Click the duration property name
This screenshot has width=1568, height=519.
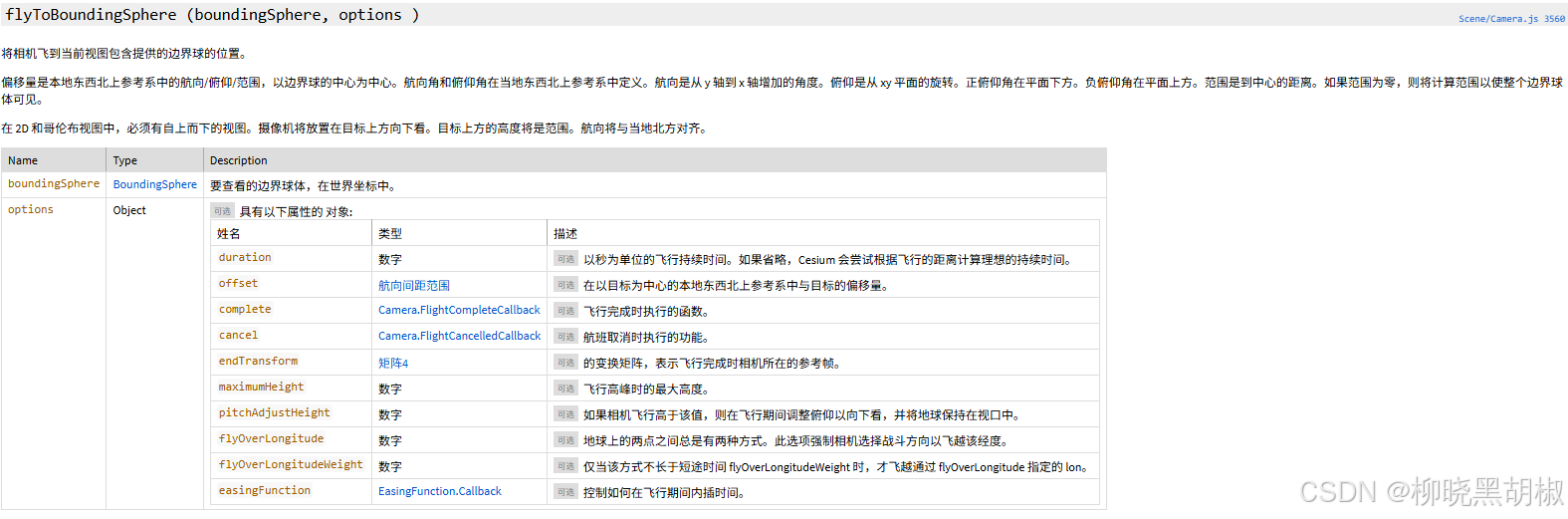245,258
